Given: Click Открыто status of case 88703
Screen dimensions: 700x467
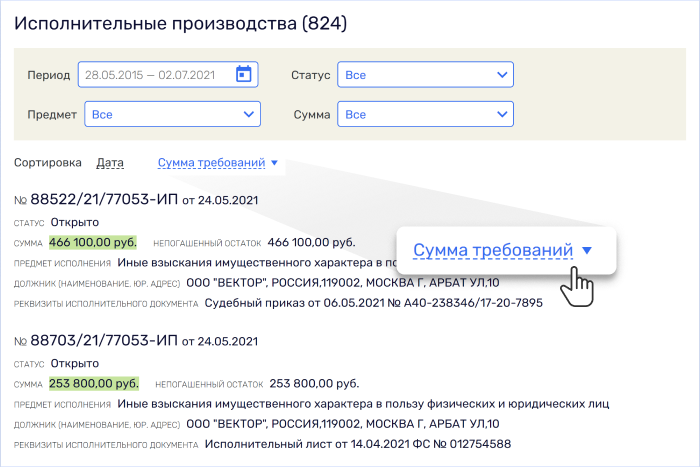Looking at the screenshot, I should click(x=75, y=363).
